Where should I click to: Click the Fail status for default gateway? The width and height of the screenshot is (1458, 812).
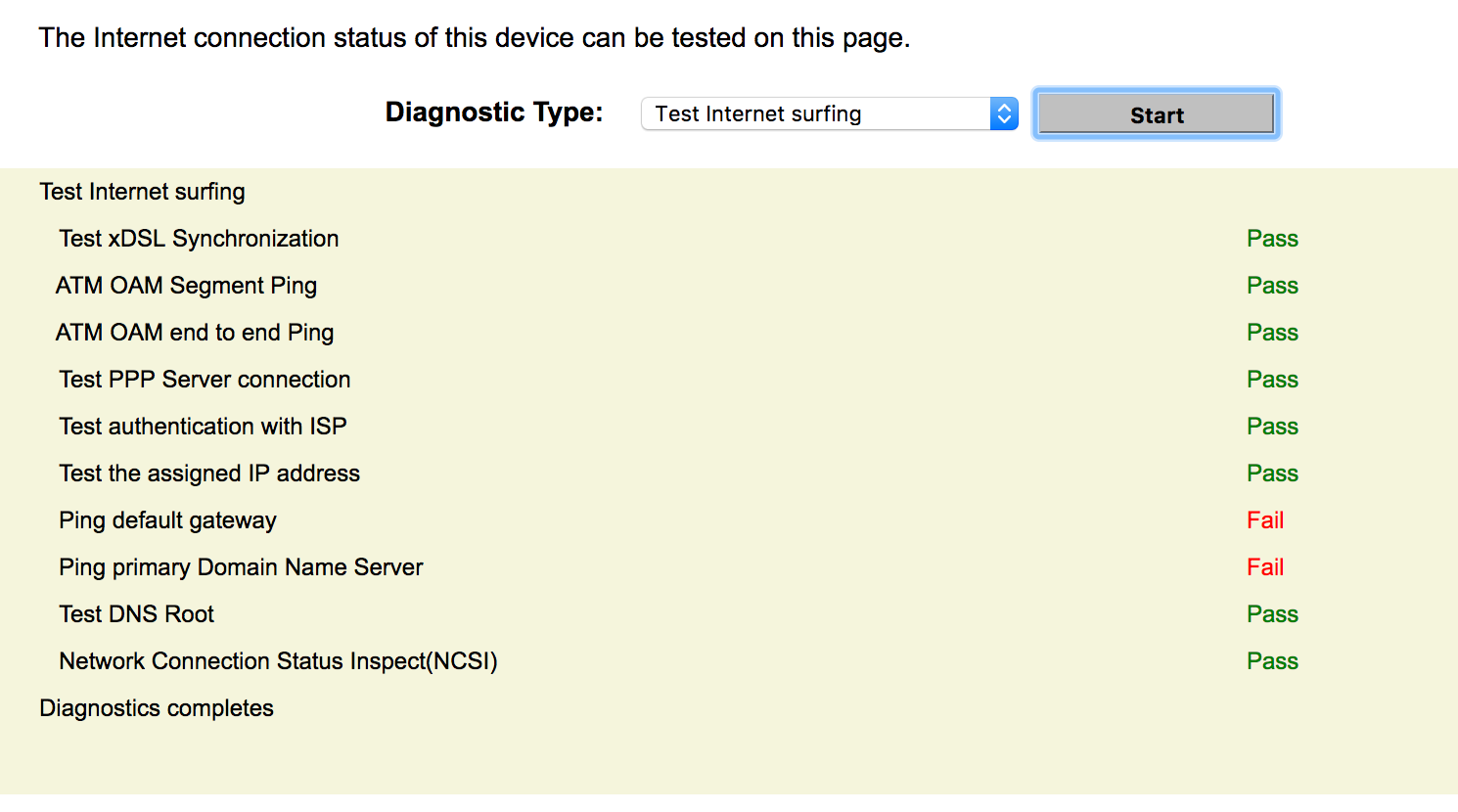coord(1264,520)
